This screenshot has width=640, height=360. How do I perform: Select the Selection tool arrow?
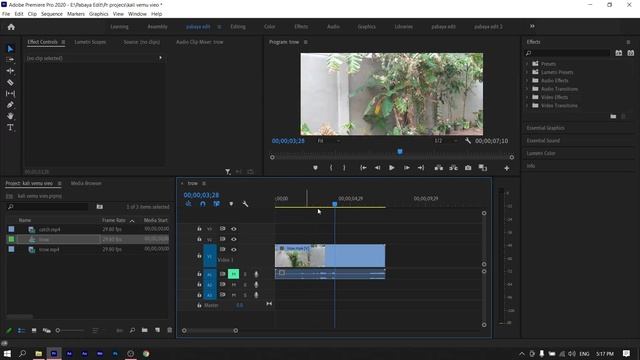pos(10,49)
